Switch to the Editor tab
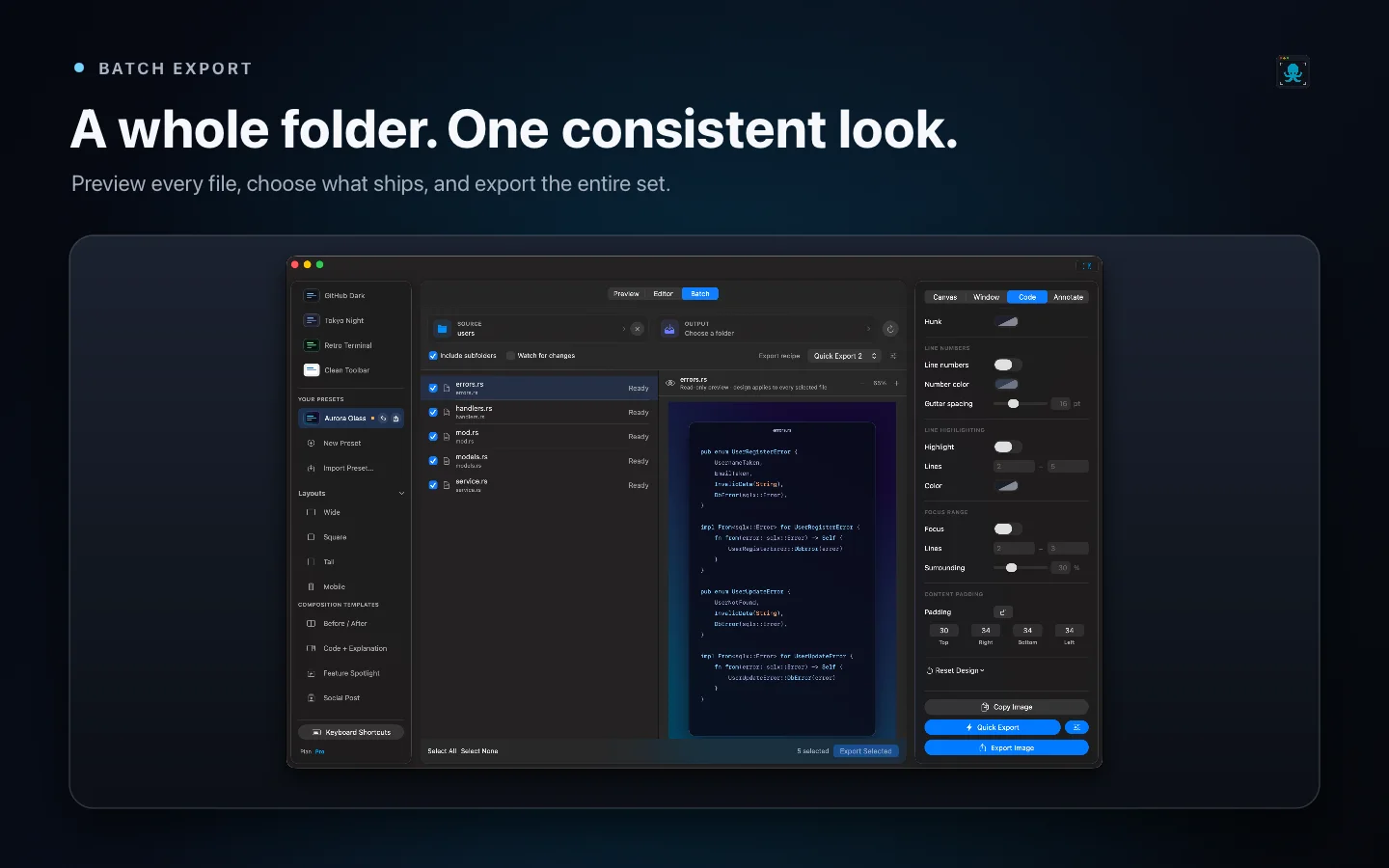The height and width of the screenshot is (868, 1389). pyautogui.click(x=664, y=294)
